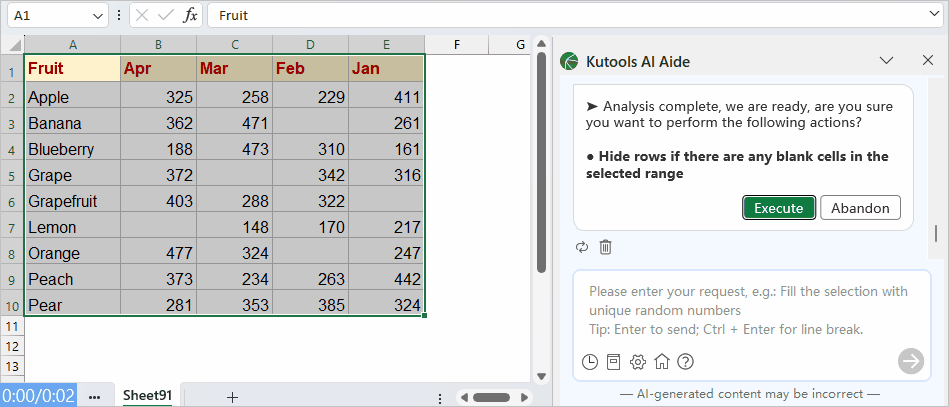Screen dimensions: 949x407
Task: Click the sheet navigation ellipsis
Action: [x=95, y=396]
